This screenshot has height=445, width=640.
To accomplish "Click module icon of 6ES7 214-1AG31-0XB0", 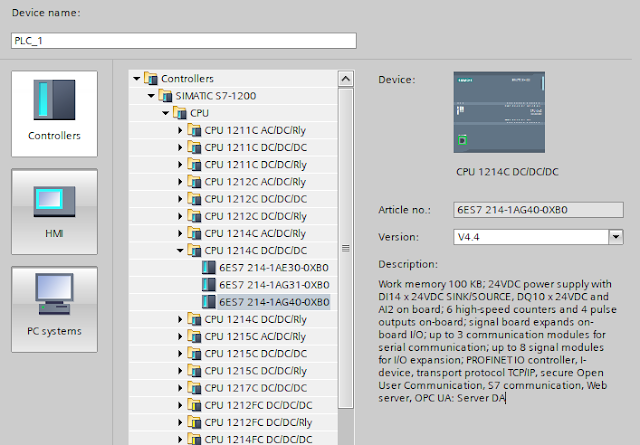I will (209, 285).
